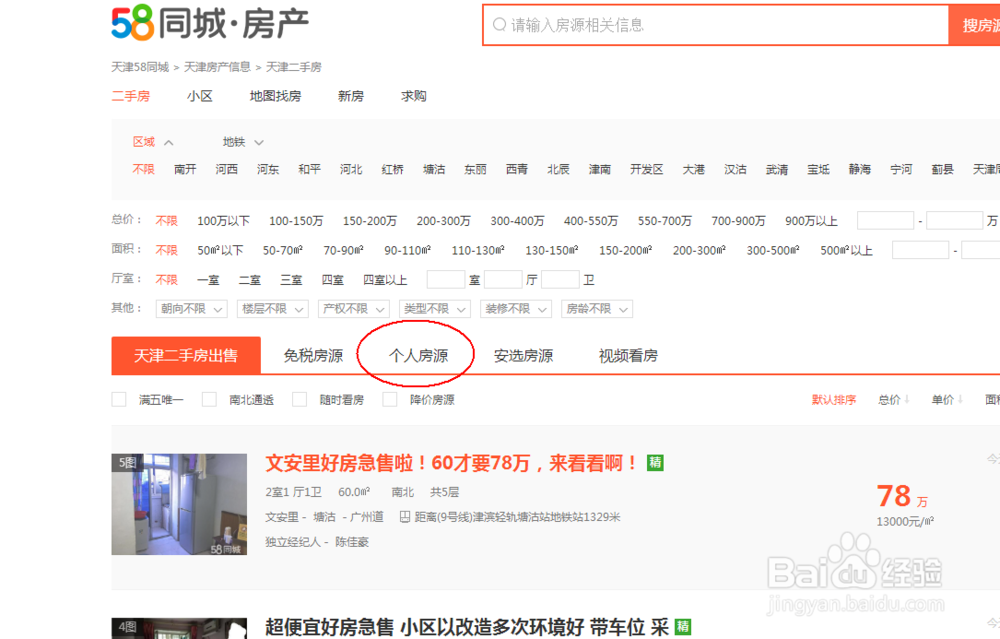
Task: Select the 二手房 navigation item
Action: 131,96
